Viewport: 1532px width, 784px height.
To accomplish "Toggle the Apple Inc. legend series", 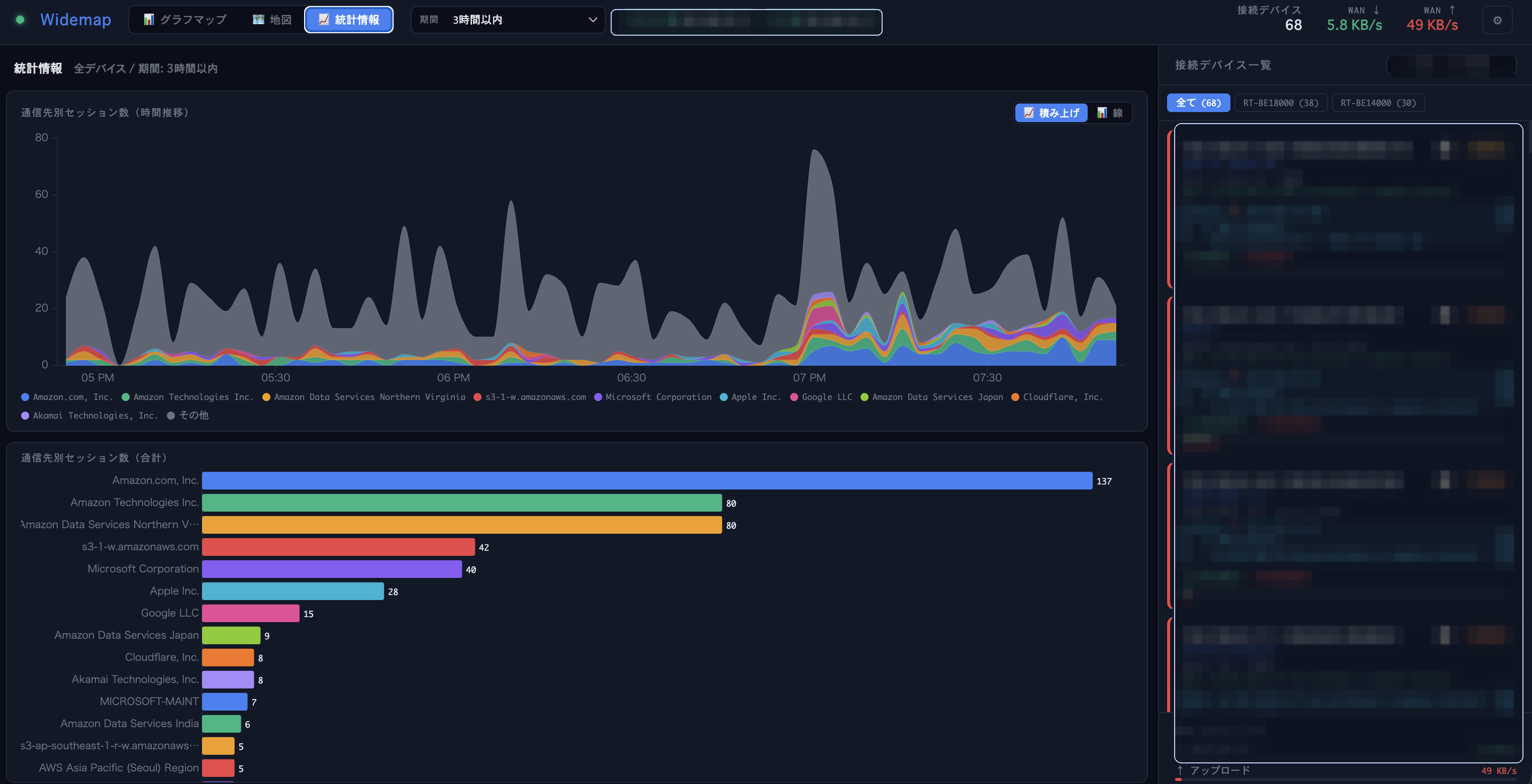I will click(x=750, y=397).
